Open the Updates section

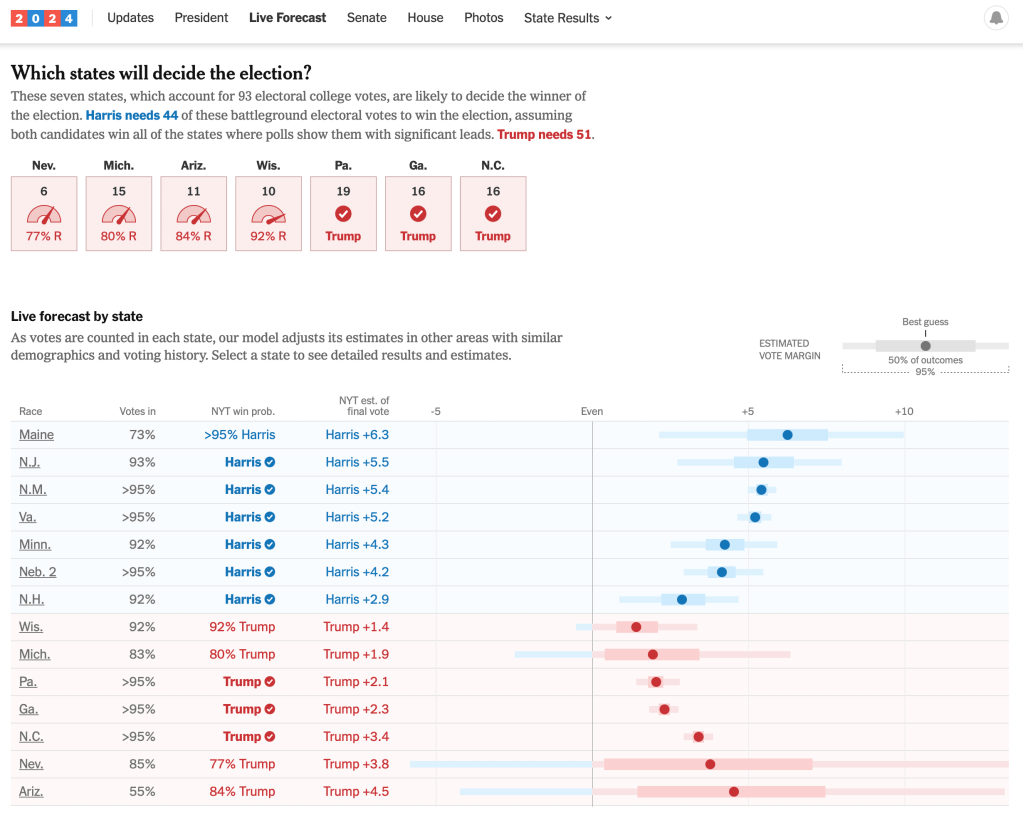[x=130, y=18]
